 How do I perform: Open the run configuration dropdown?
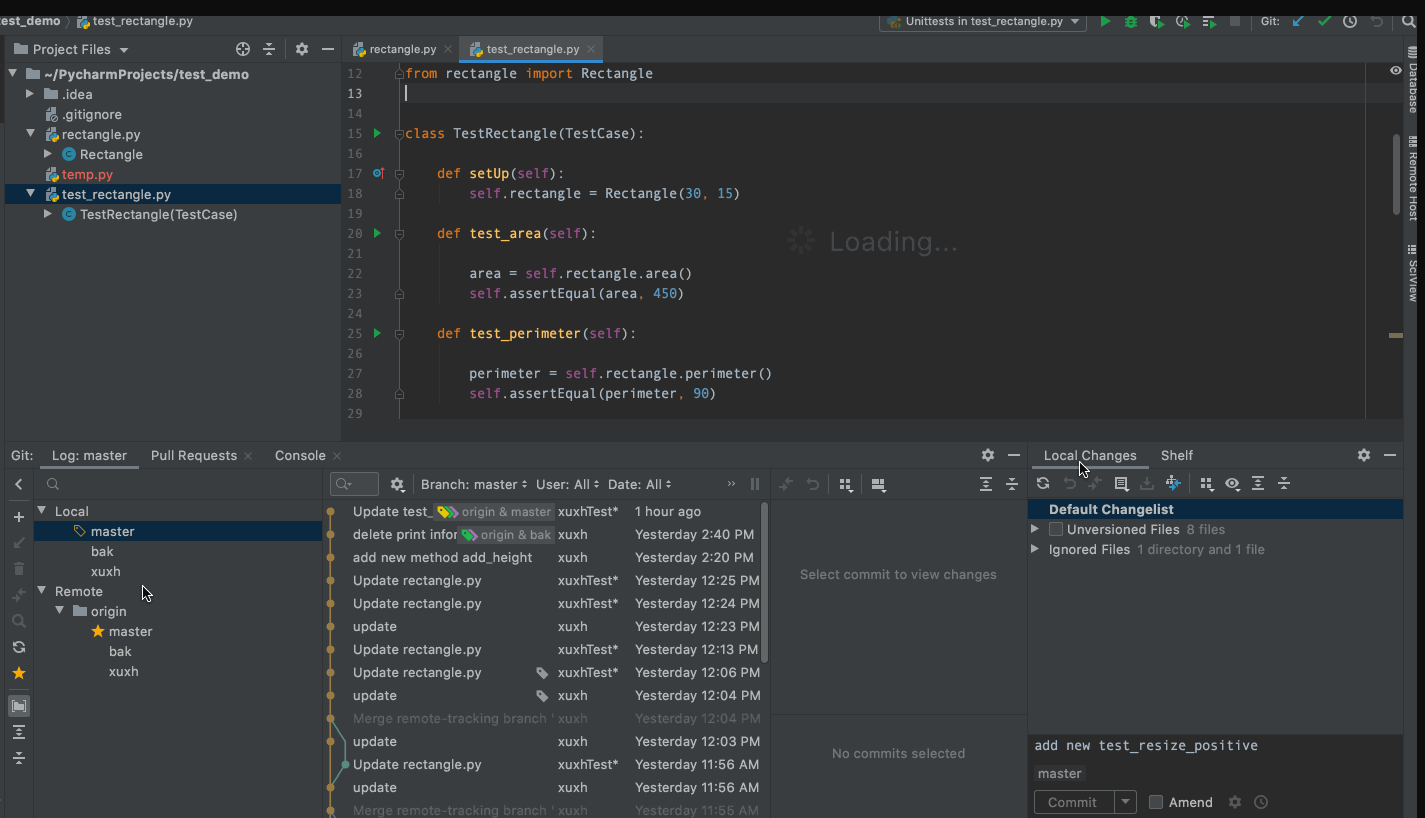983,21
